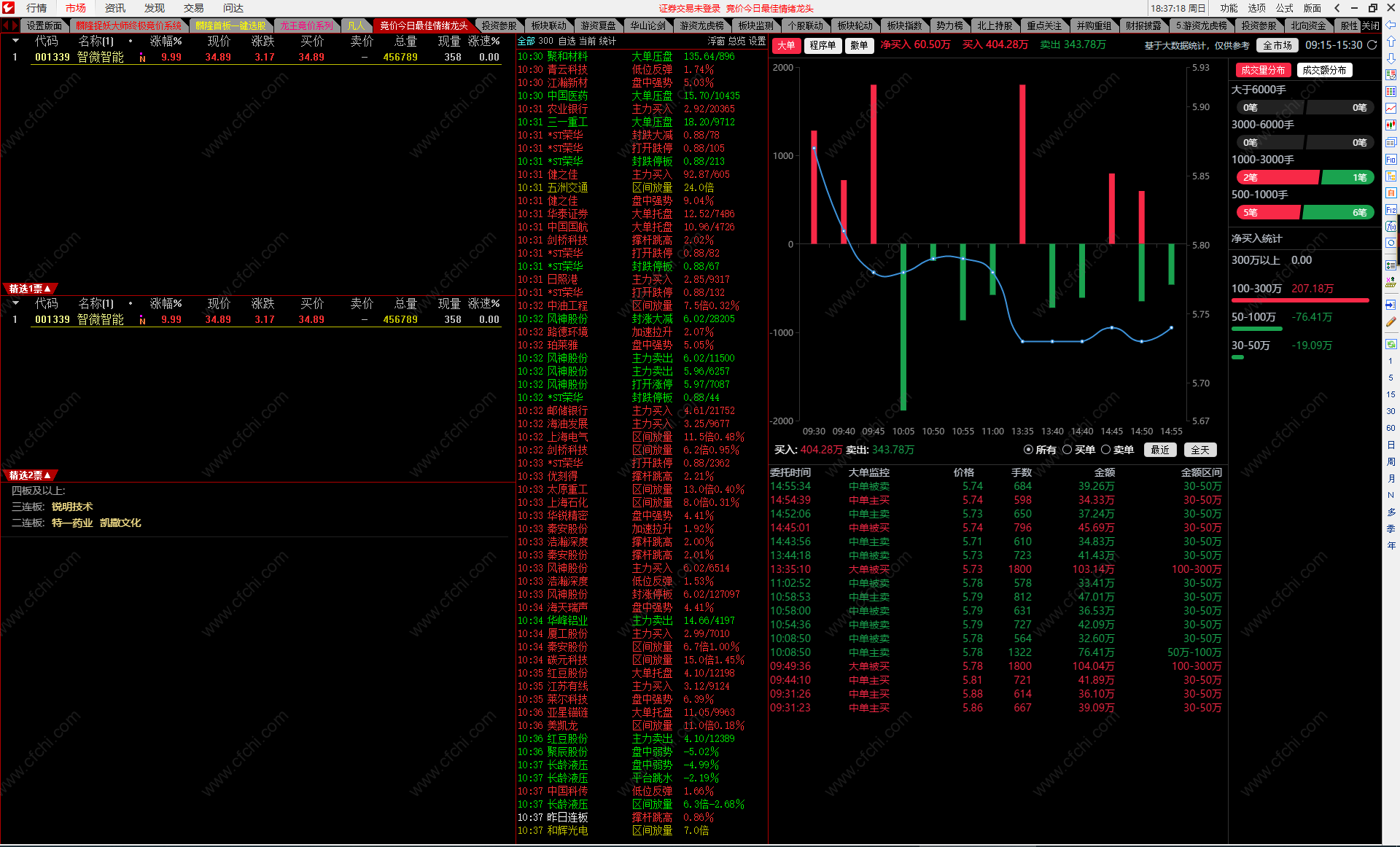
Task: Click the pencil drawing tool icon
Action: click(1391, 321)
